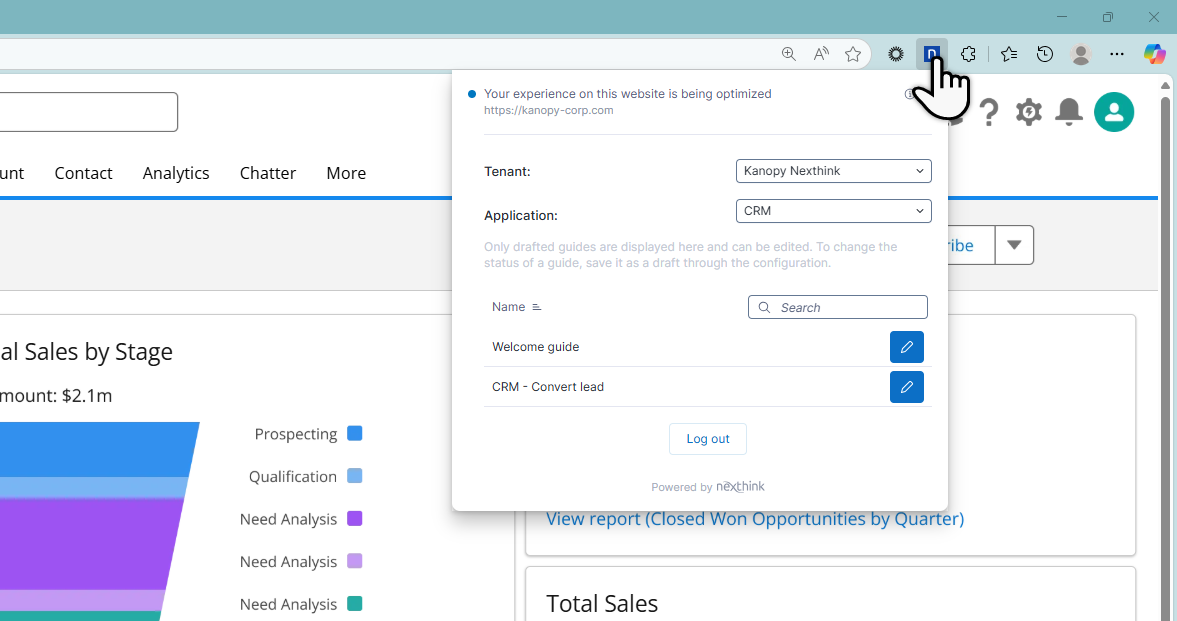Image resolution: width=1177 pixels, height=621 pixels.
Task: Click the Favorites star in address bar
Action: pyautogui.click(x=853, y=54)
